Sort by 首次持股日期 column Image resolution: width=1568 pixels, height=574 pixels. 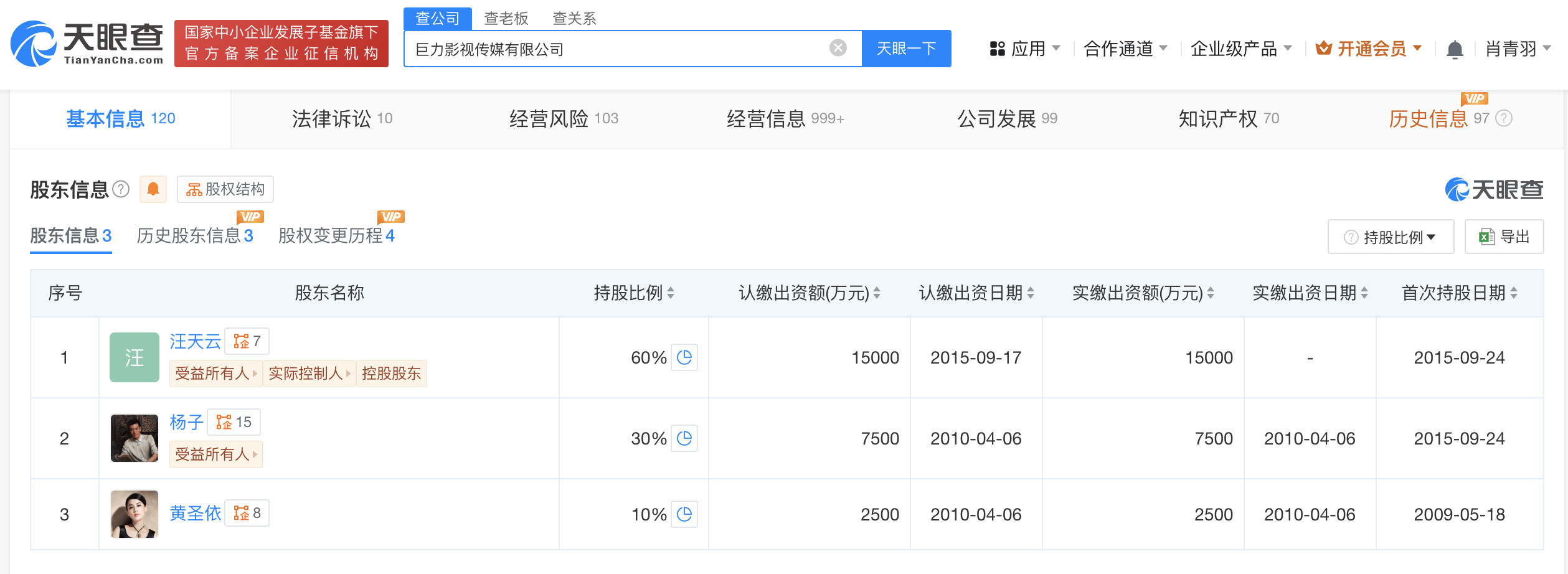coord(1514,293)
